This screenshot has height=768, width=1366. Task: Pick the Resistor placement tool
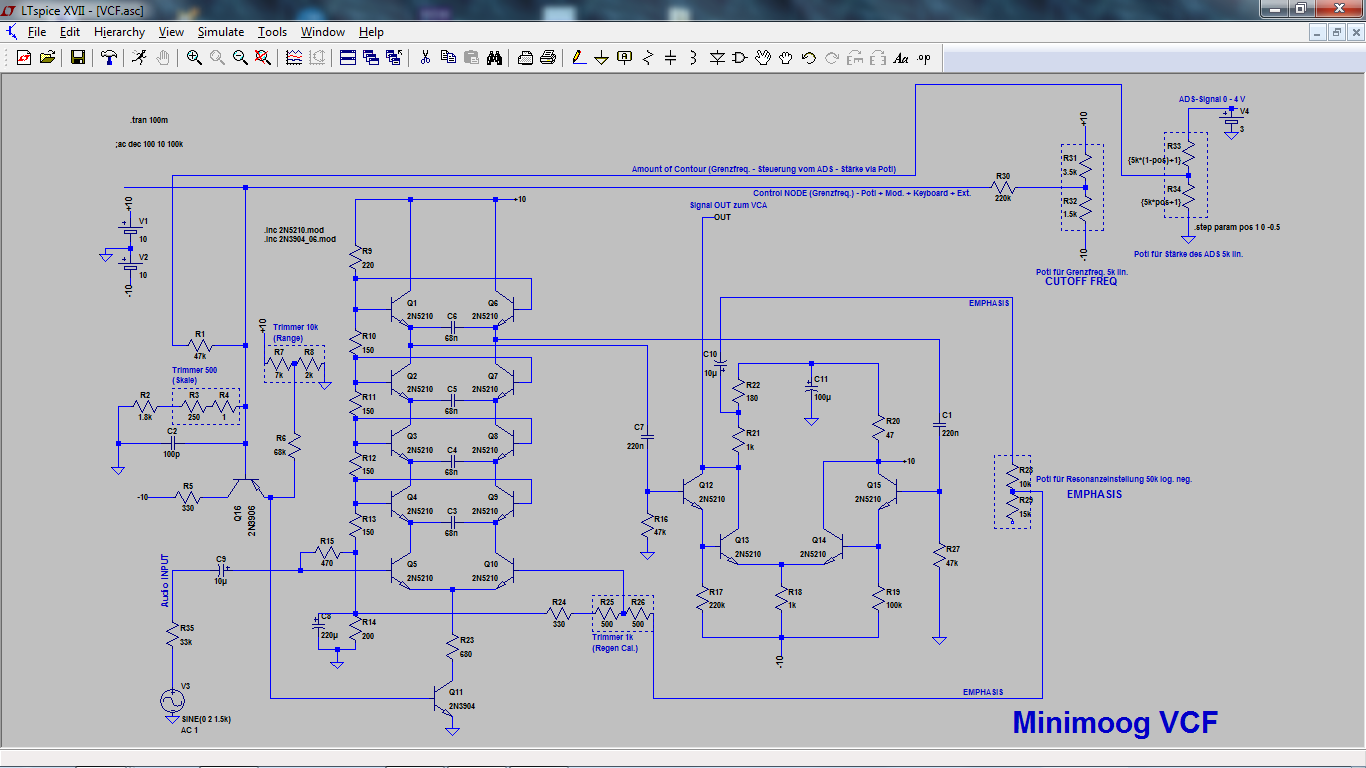pos(648,58)
